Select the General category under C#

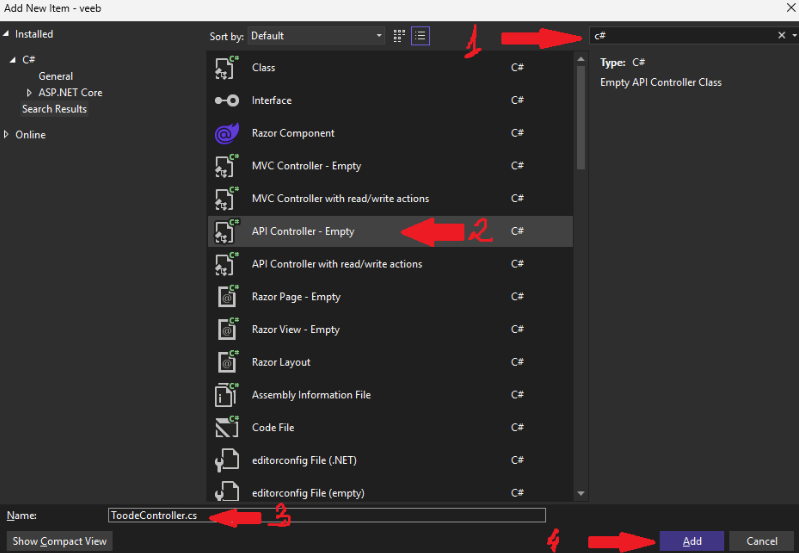55,76
